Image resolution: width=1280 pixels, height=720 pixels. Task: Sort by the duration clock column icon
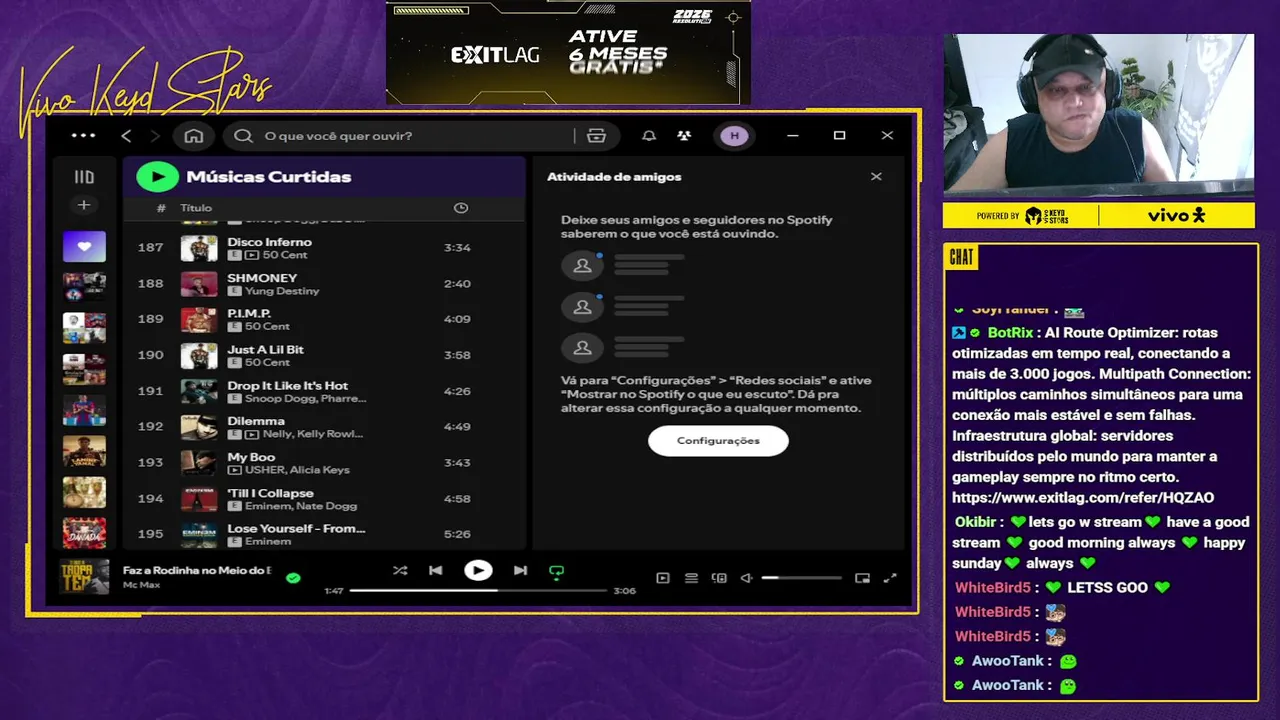coord(461,208)
